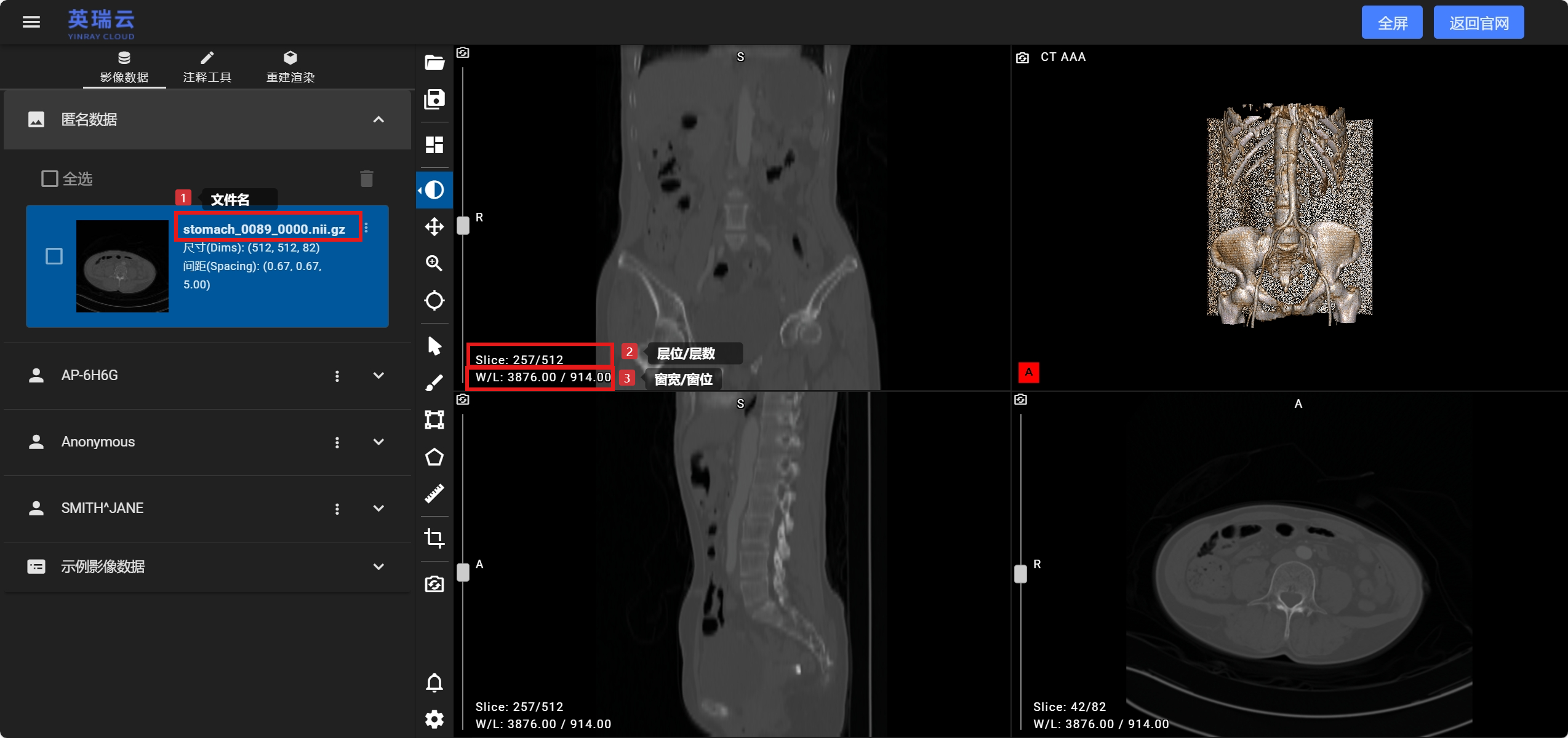Image resolution: width=1568 pixels, height=738 pixels.
Task: Select the crosshair target tool
Action: click(x=434, y=301)
